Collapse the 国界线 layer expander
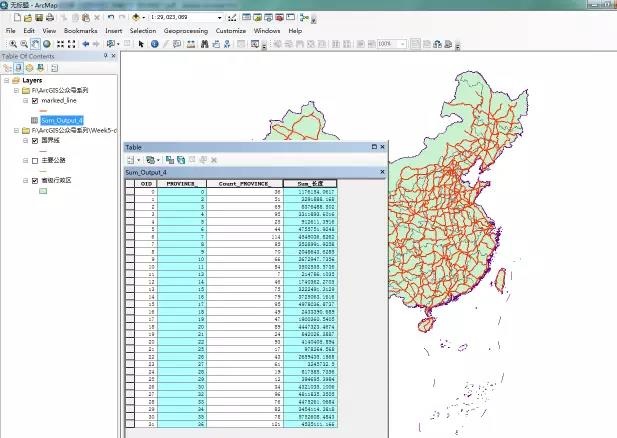 pyautogui.click(x=26, y=140)
